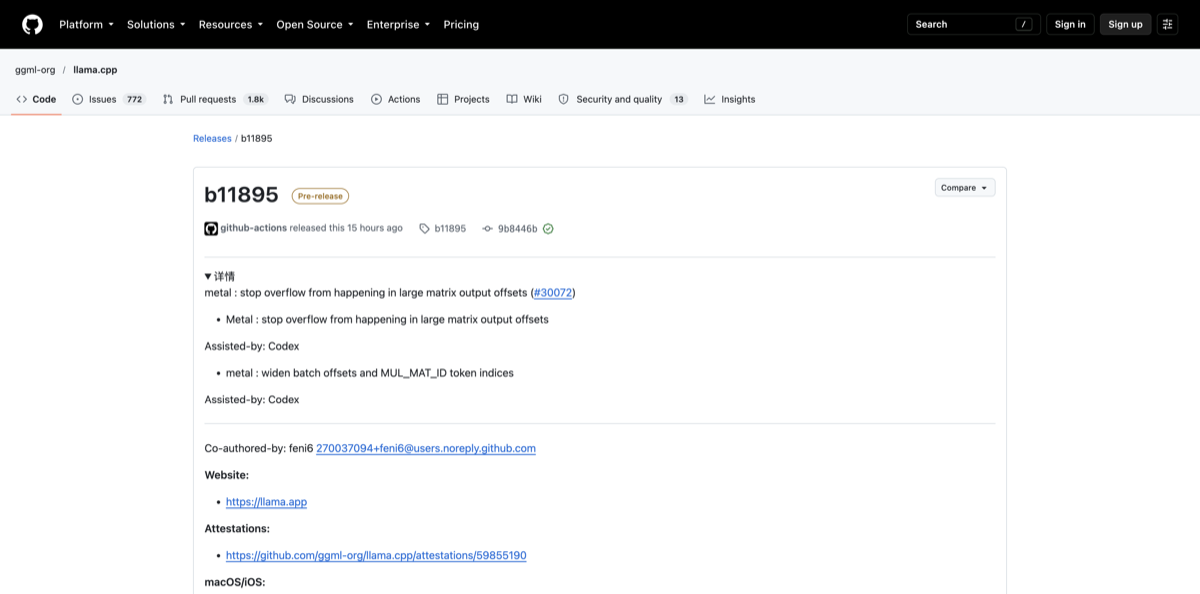Go to the Pricing page
This screenshot has width=1200, height=594.
click(461, 24)
